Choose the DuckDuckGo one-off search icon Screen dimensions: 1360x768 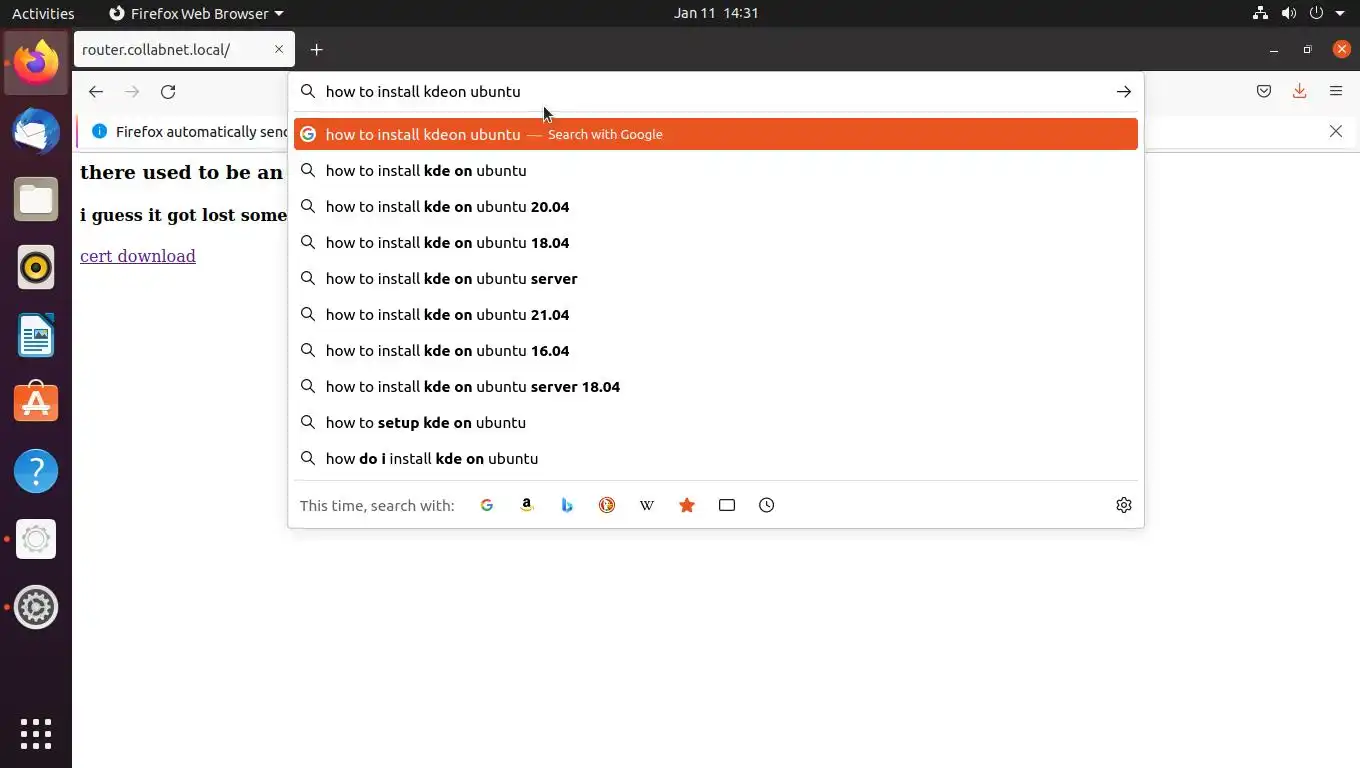pos(607,505)
